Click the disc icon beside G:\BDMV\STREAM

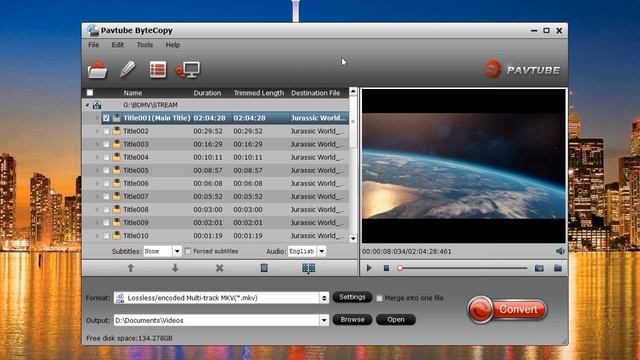coord(97,105)
